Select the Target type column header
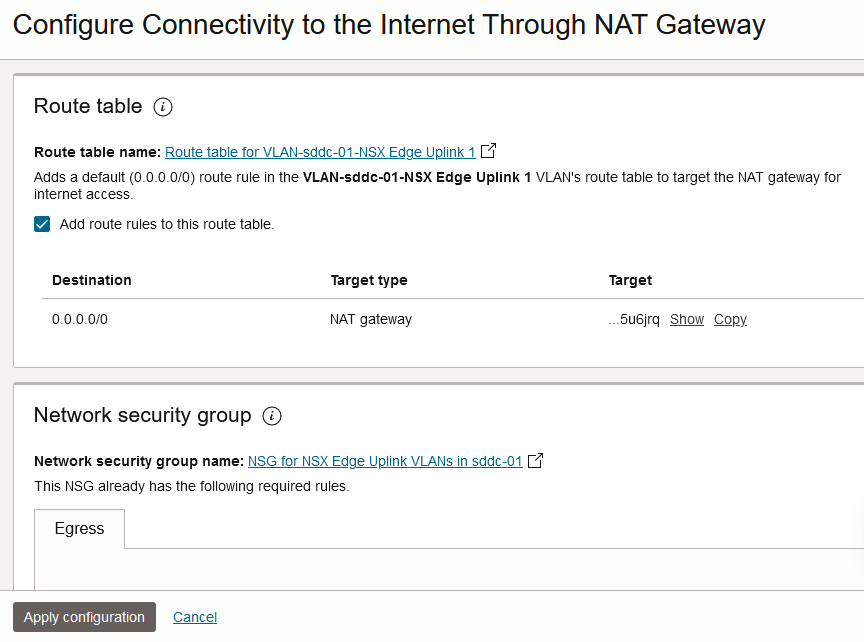Viewport: 864px width, 642px height. click(370, 280)
